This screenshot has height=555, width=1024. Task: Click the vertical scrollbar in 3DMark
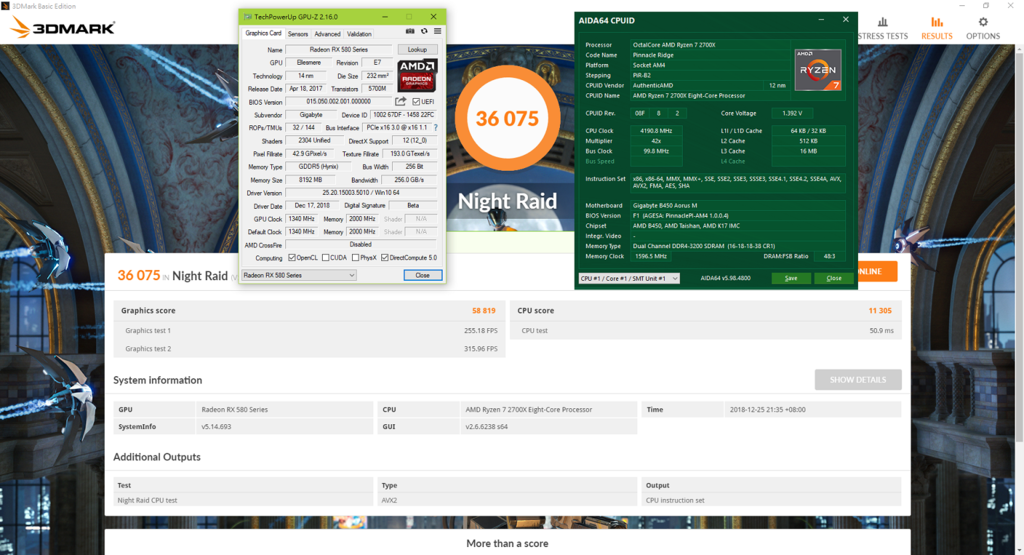(1019, 248)
